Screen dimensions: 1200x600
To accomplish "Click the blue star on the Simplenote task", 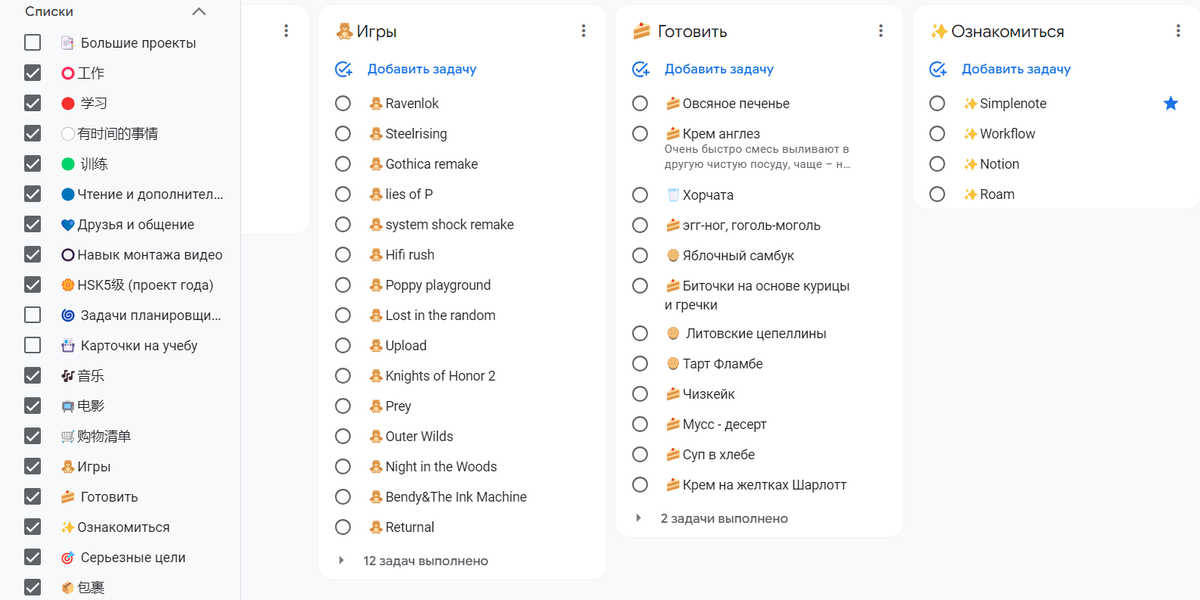I will pos(1171,103).
